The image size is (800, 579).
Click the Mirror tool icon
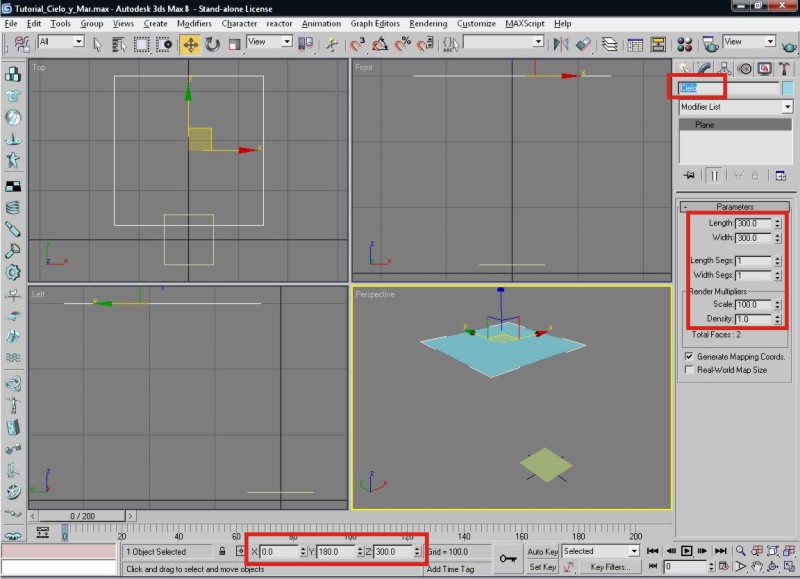pyautogui.click(x=561, y=45)
